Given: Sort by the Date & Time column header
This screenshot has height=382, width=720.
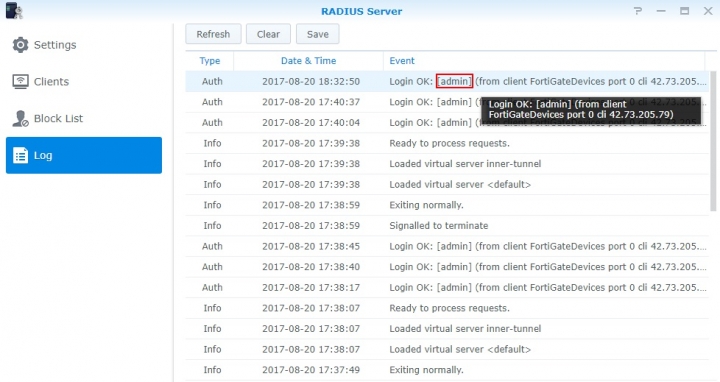Looking at the screenshot, I should click(309, 61).
